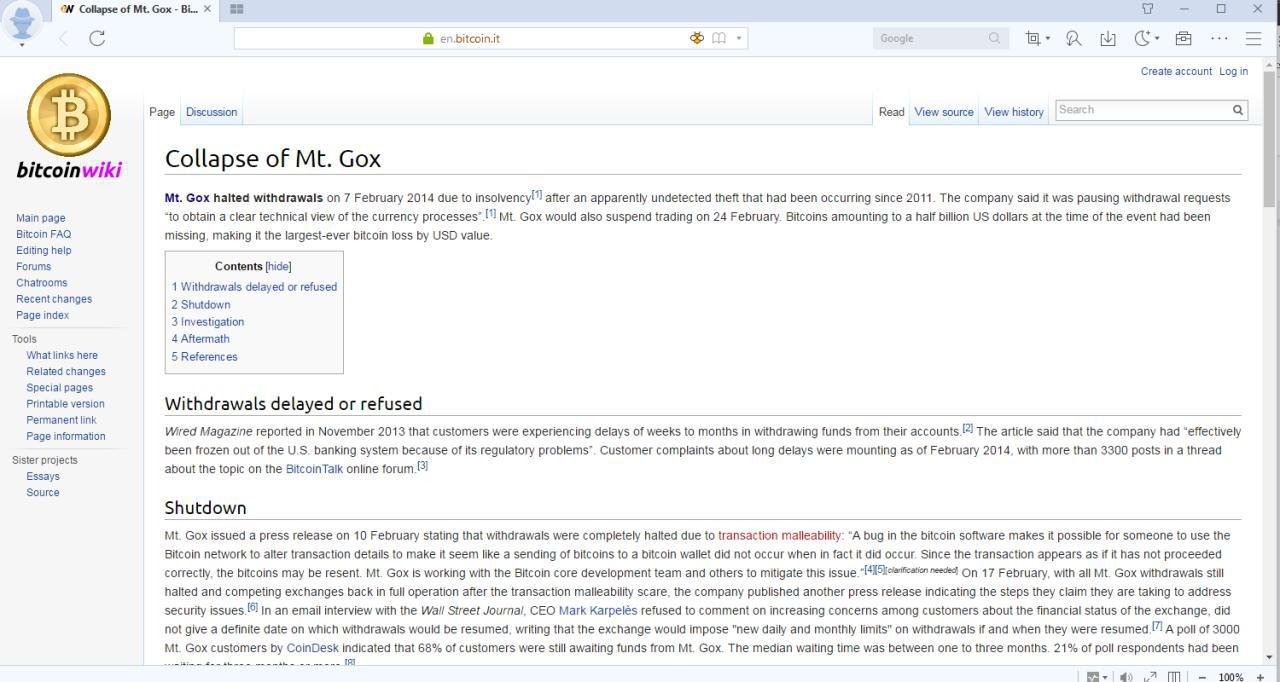The height and width of the screenshot is (682, 1280).
Task: Switch to the Discussion tab
Action: 211,112
